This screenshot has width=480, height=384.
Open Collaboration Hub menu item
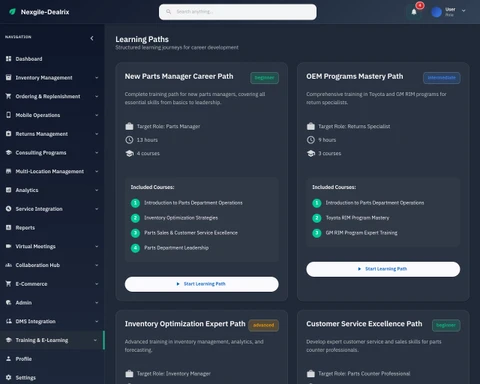[52, 265]
